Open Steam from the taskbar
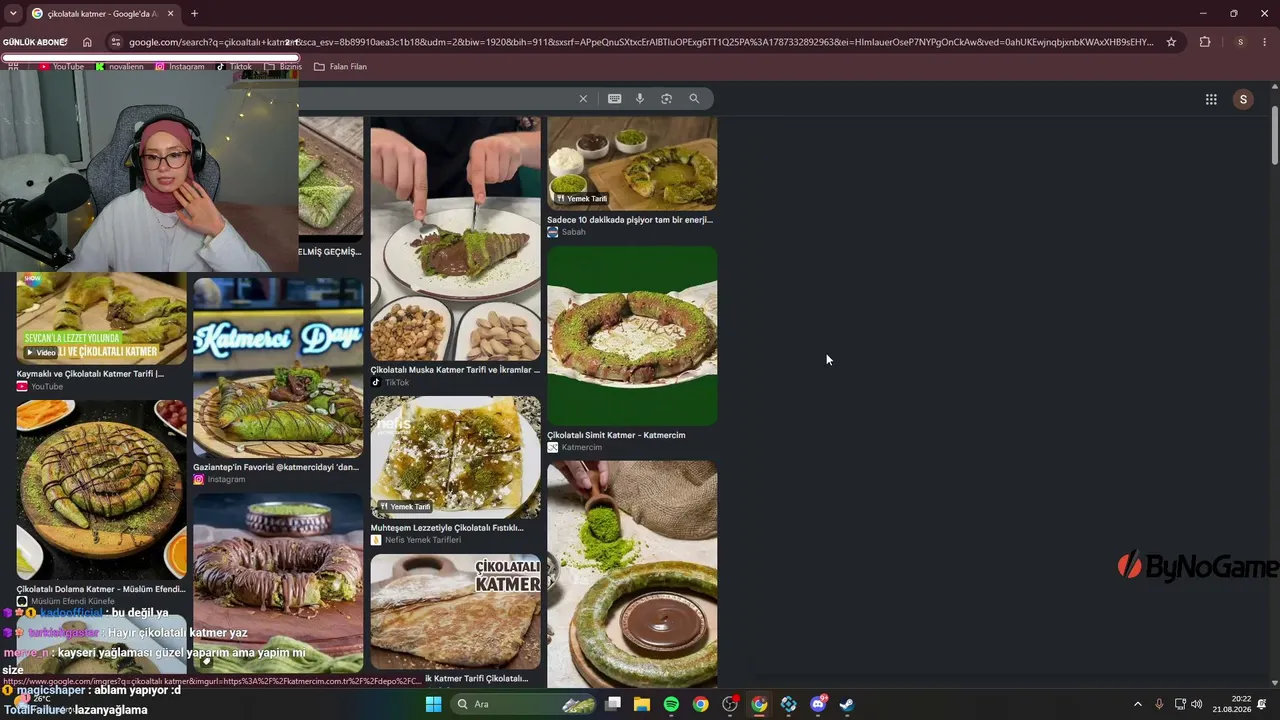The height and width of the screenshot is (720, 1280). (x=847, y=704)
